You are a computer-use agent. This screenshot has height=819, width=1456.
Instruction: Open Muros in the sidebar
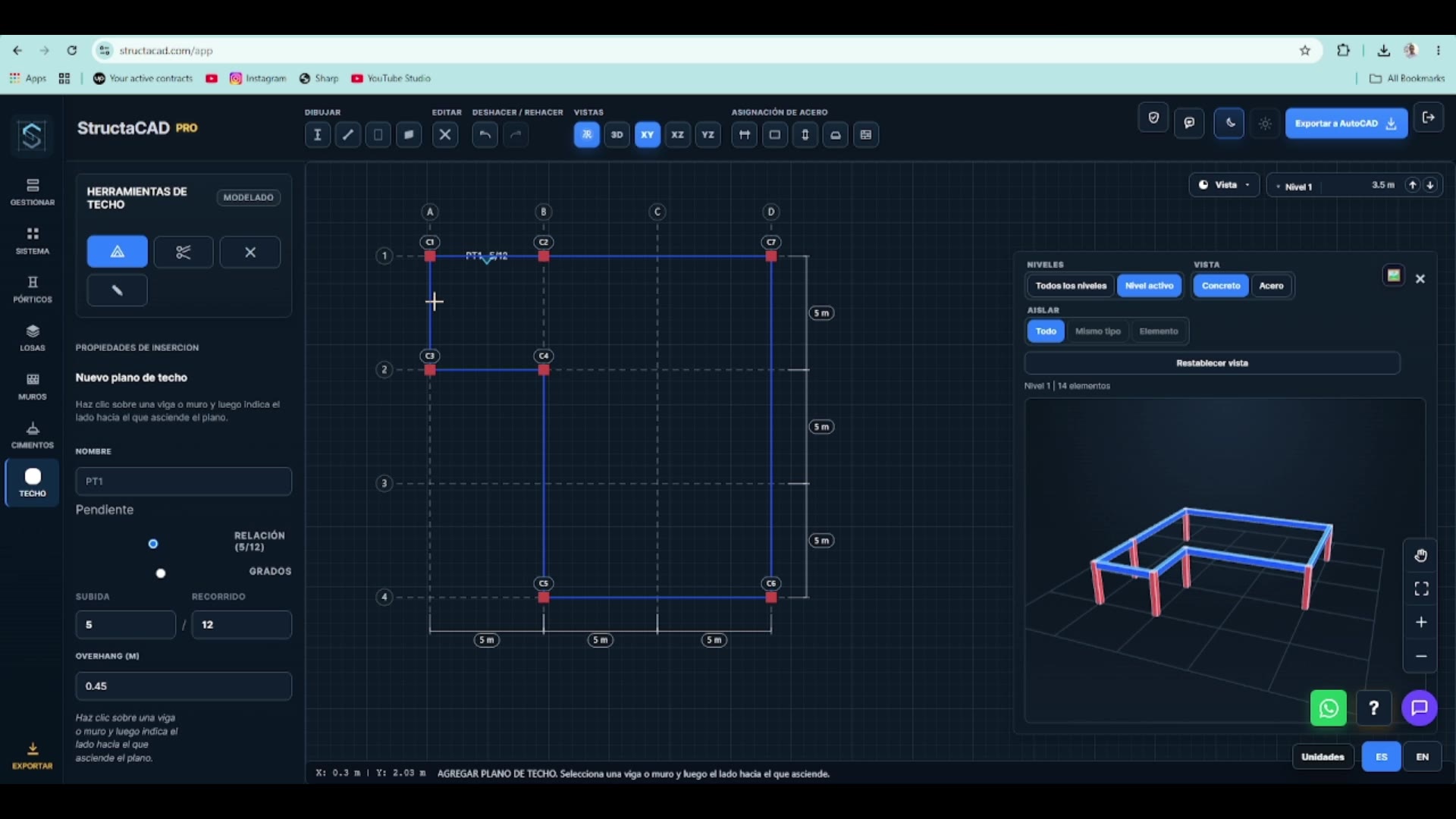[x=33, y=386]
